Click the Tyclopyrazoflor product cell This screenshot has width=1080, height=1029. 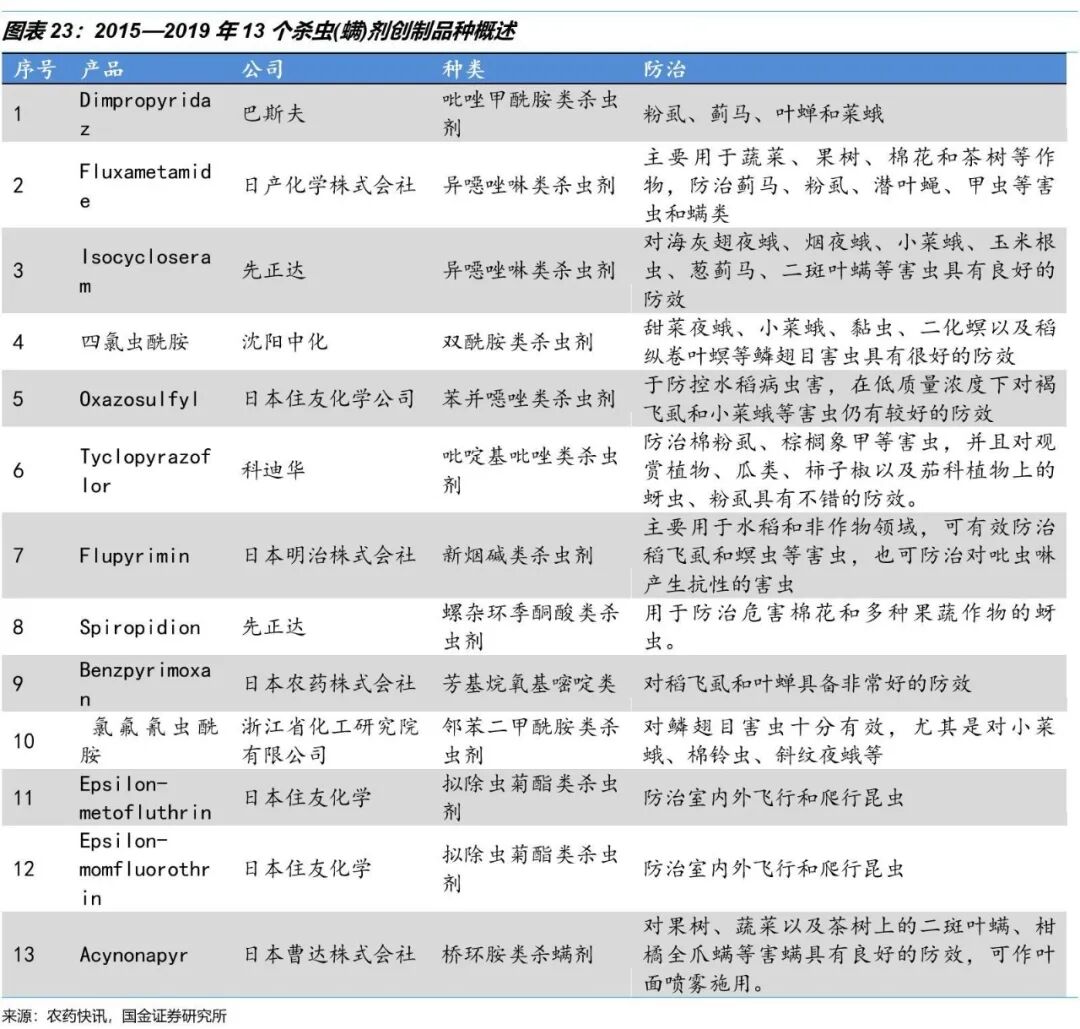pos(145,470)
